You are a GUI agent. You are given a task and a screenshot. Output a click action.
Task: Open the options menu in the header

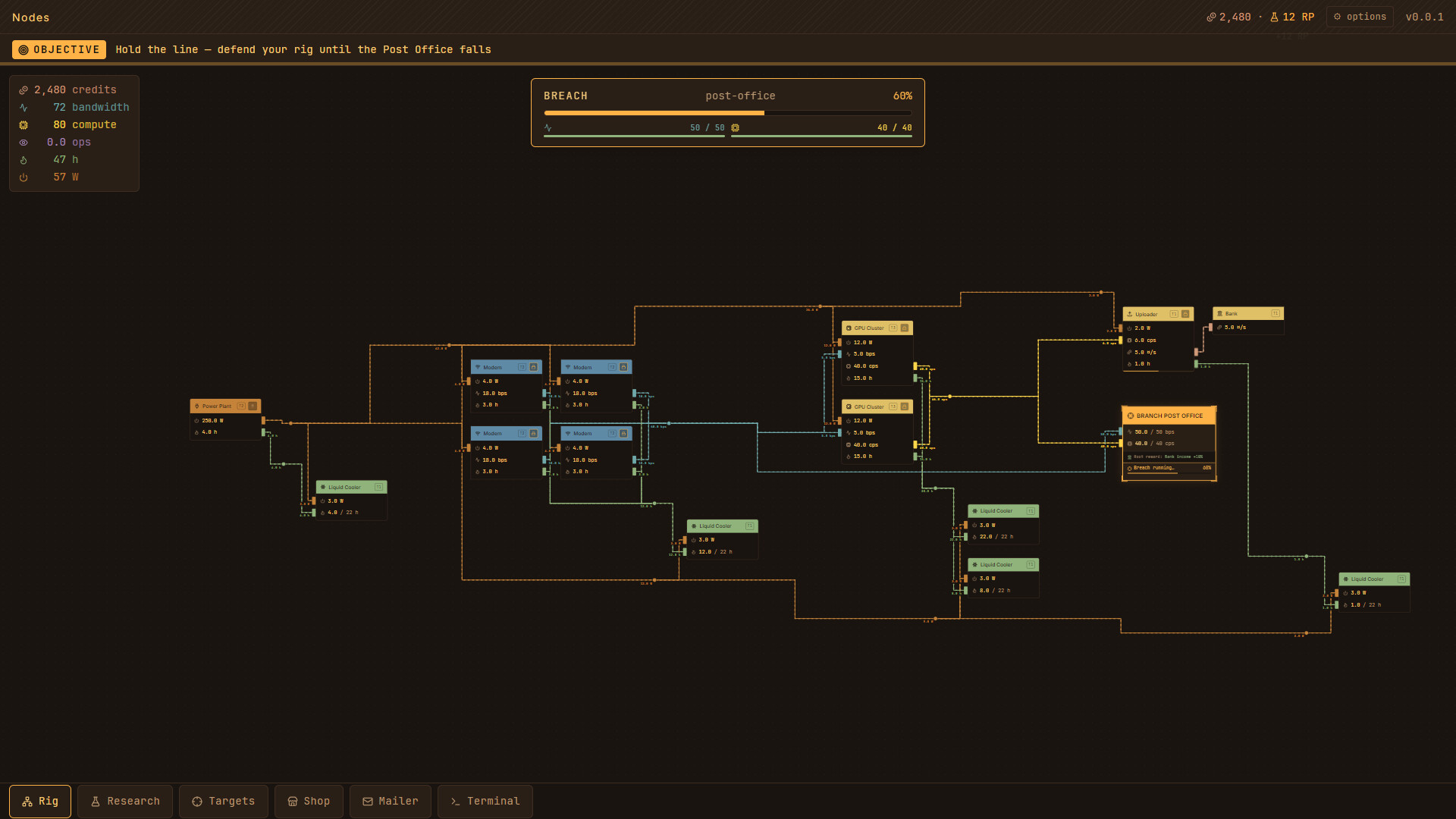tap(1360, 17)
